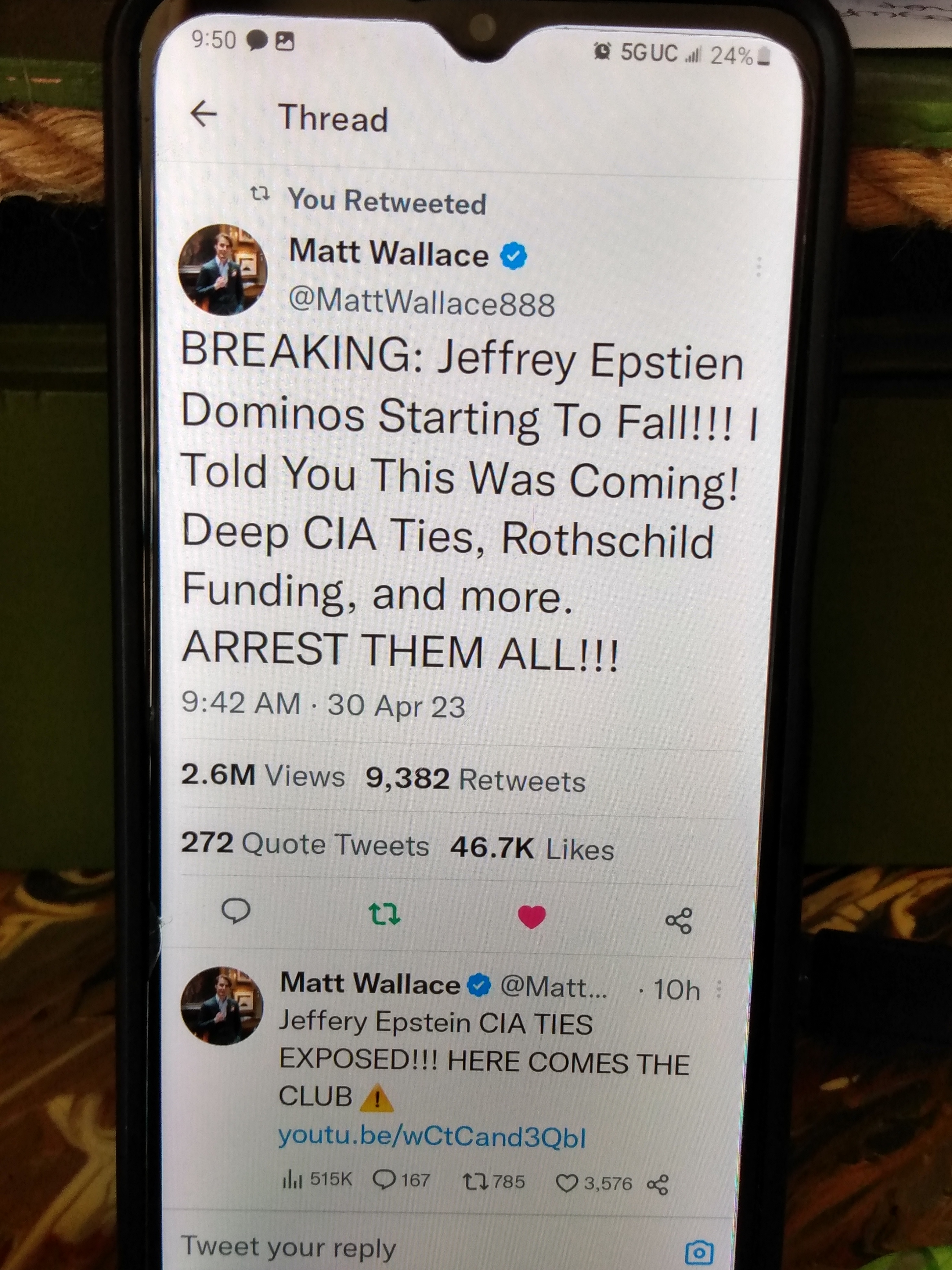Toggle the green retweet icon off
Viewport: 952px width, 1270px height.
pyautogui.click(x=383, y=913)
